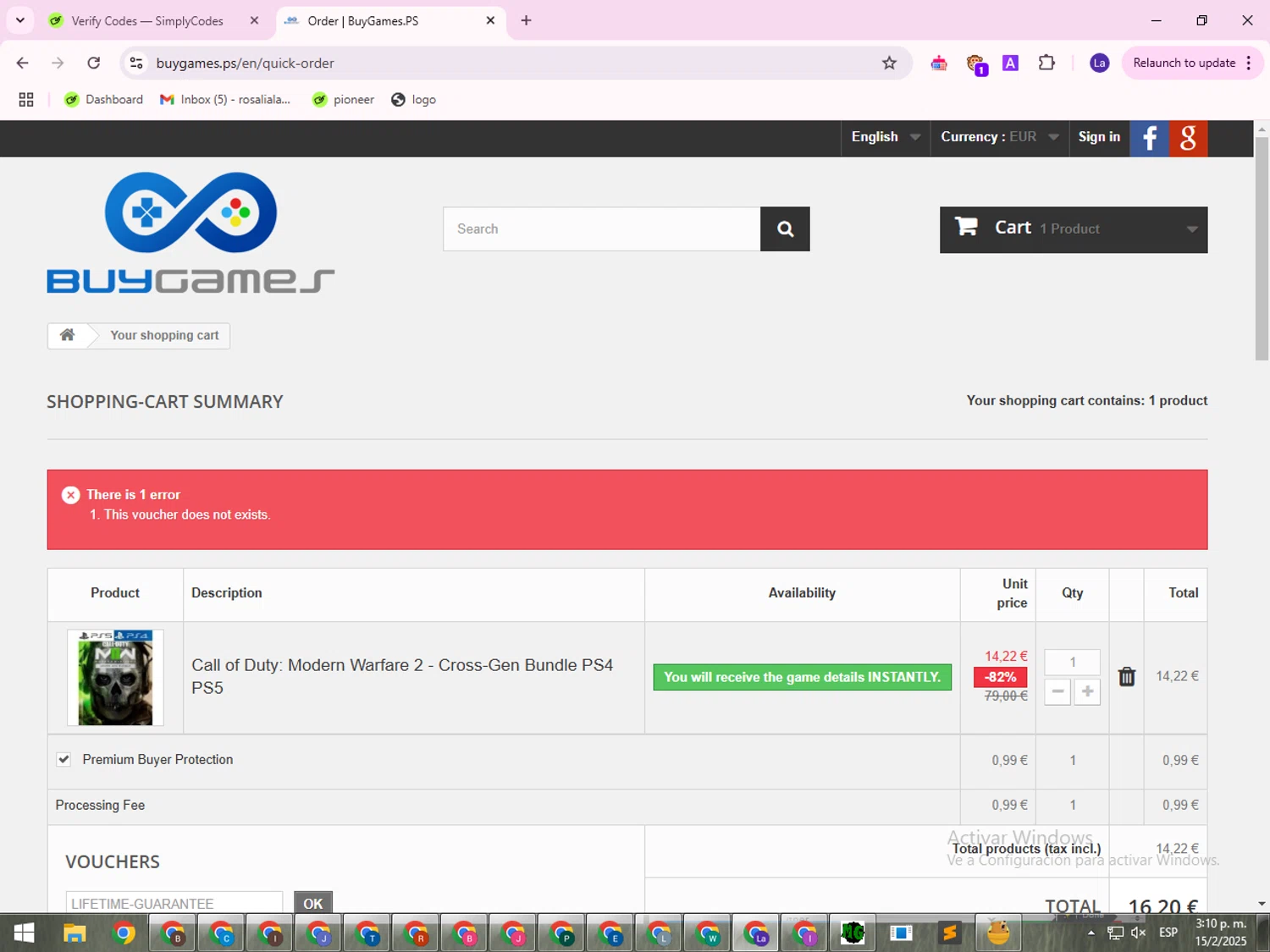Viewport: 1270px width, 952px height.
Task: Delete Call of Duty item with trash icon
Action: coord(1126,677)
